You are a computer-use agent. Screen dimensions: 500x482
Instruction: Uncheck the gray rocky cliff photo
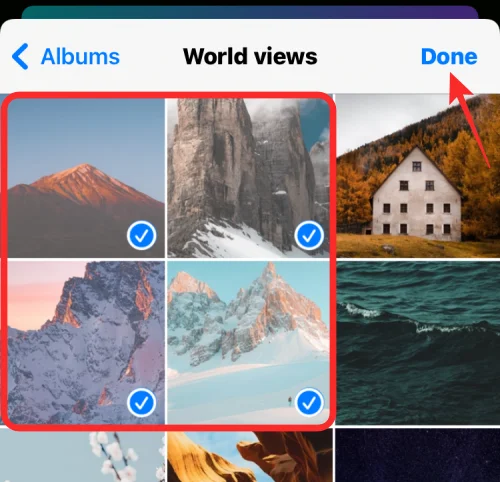point(309,235)
